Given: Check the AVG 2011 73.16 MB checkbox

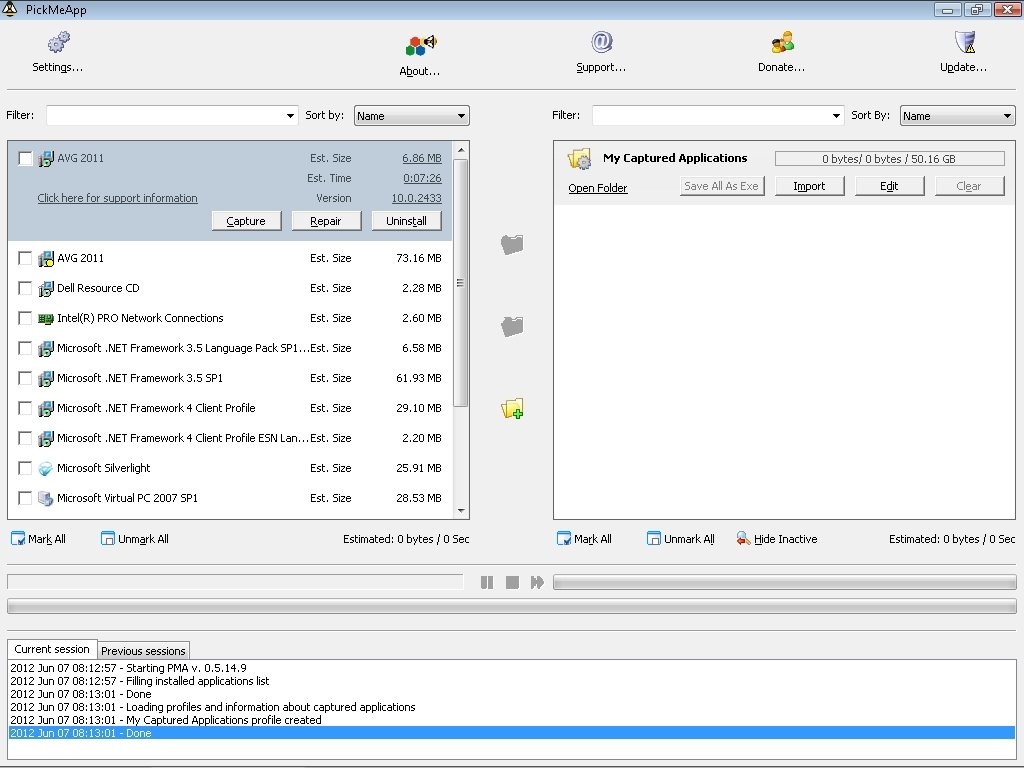Looking at the screenshot, I should (25, 259).
